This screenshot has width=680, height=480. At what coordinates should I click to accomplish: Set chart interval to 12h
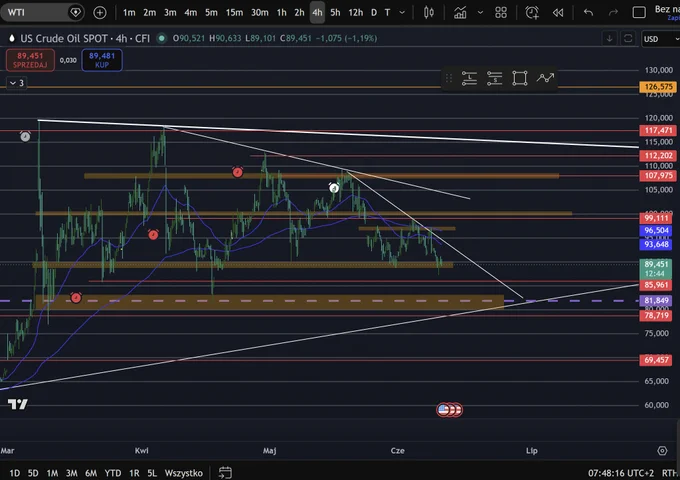tap(356, 13)
